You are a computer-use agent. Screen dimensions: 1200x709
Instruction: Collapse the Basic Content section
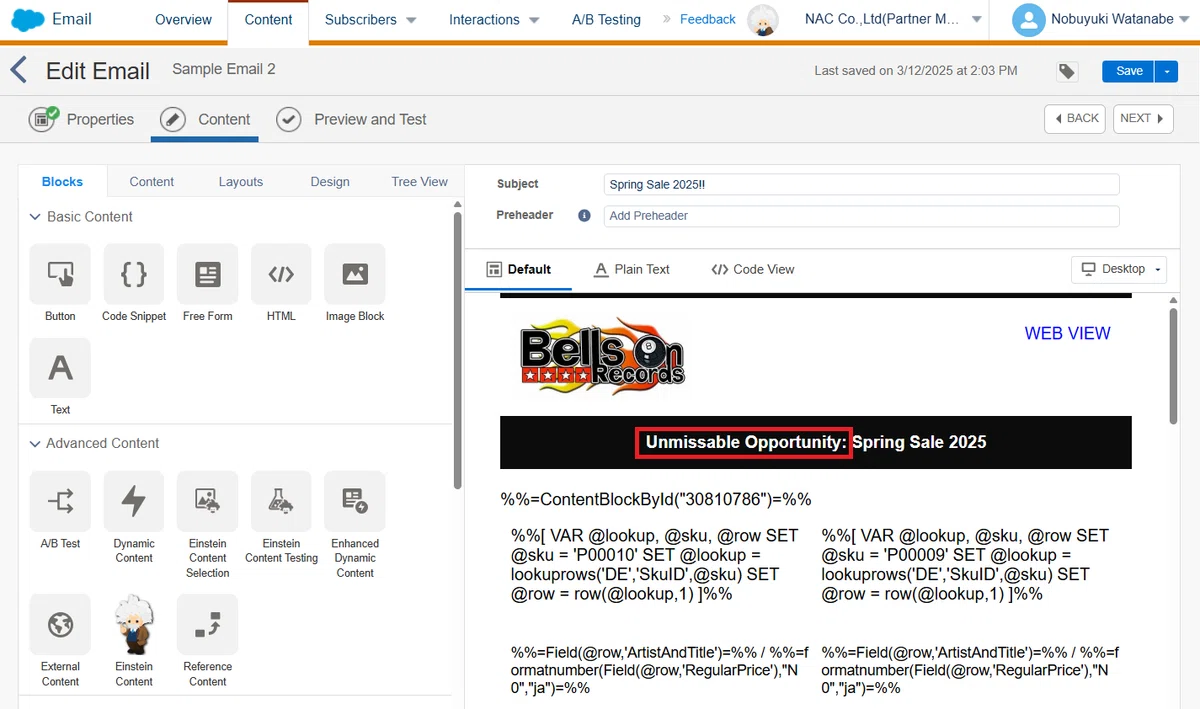coord(35,217)
